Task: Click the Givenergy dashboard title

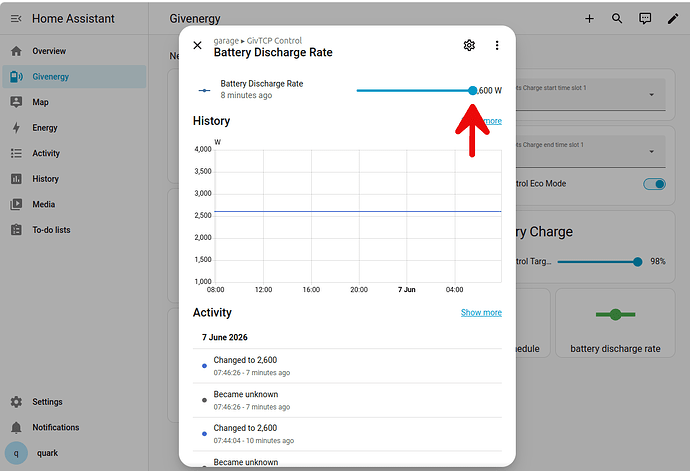Action: (195, 18)
